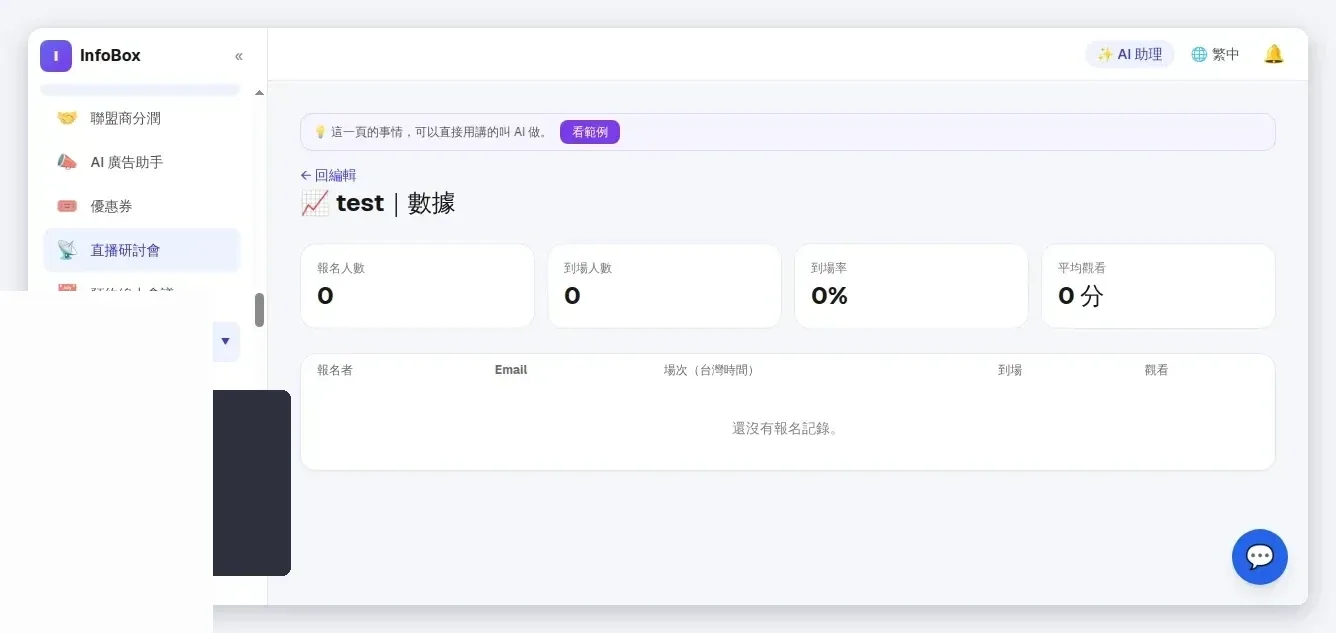1336x633 pixels.
Task: Click the 還沒有報名記錄。 message
Action: pyautogui.click(x=787, y=428)
